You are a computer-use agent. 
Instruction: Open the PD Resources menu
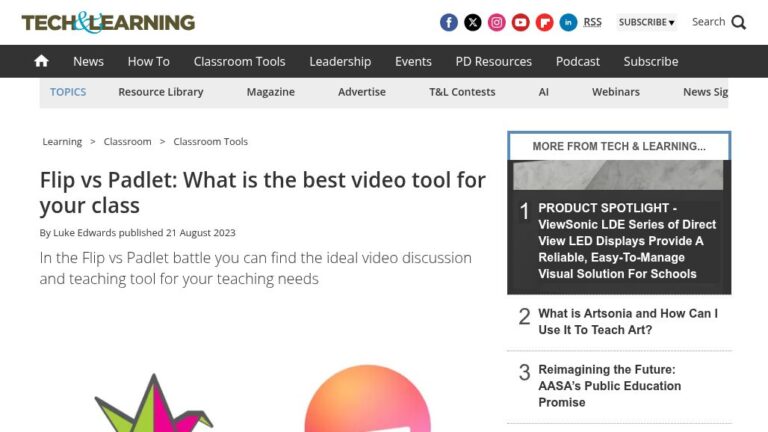pyautogui.click(x=493, y=61)
